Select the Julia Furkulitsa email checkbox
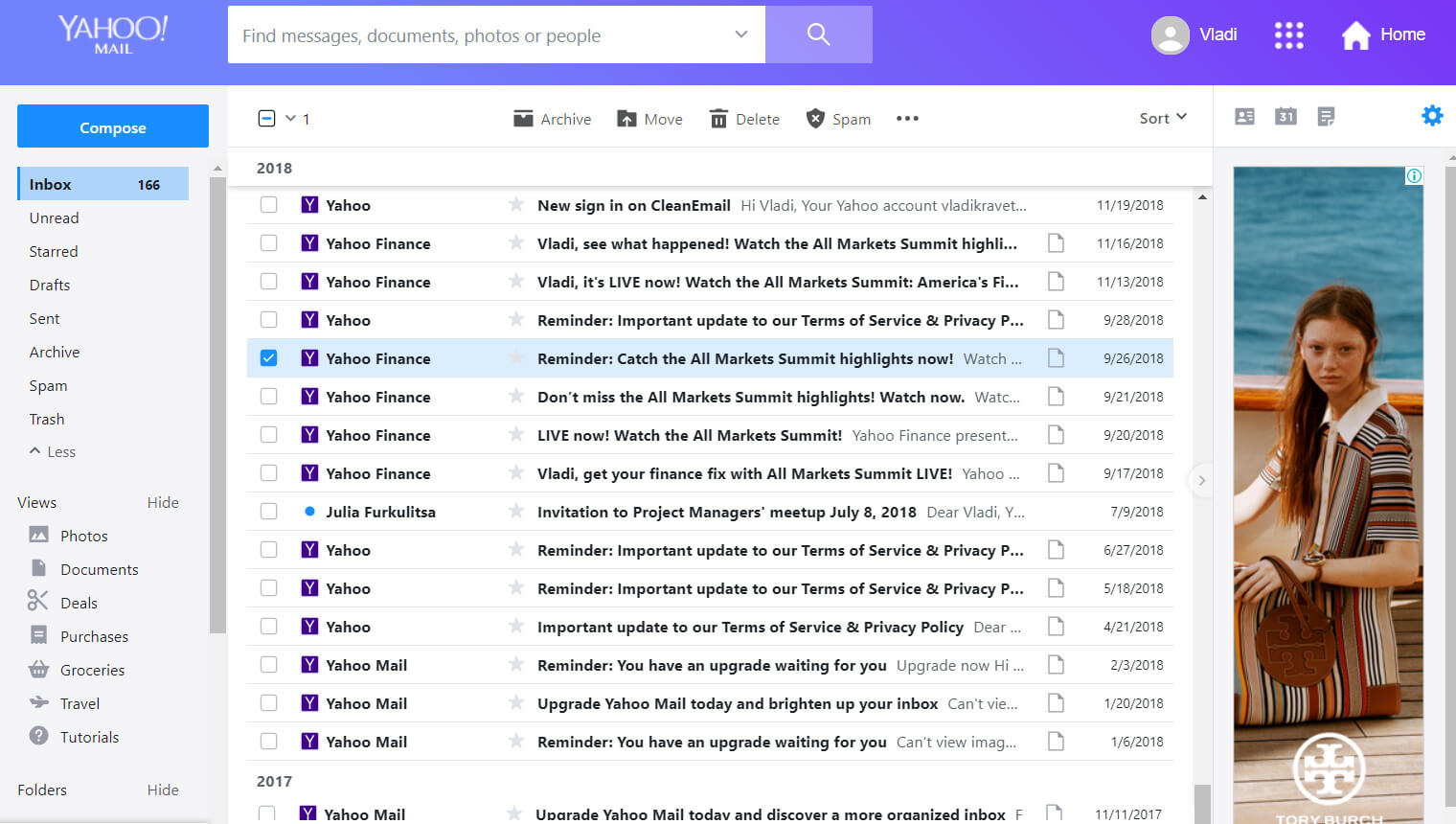The height and width of the screenshot is (824, 1456). pos(268,511)
